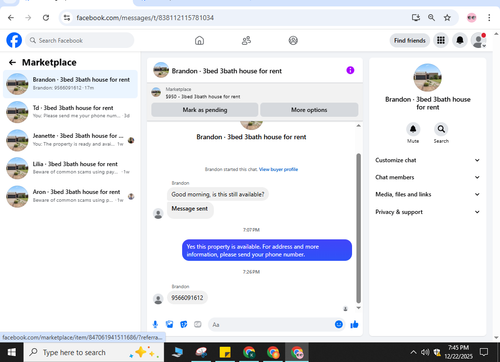Open Chrome three-dot menu
Image resolution: width=500 pixels, height=362 pixels.
(x=489, y=18)
